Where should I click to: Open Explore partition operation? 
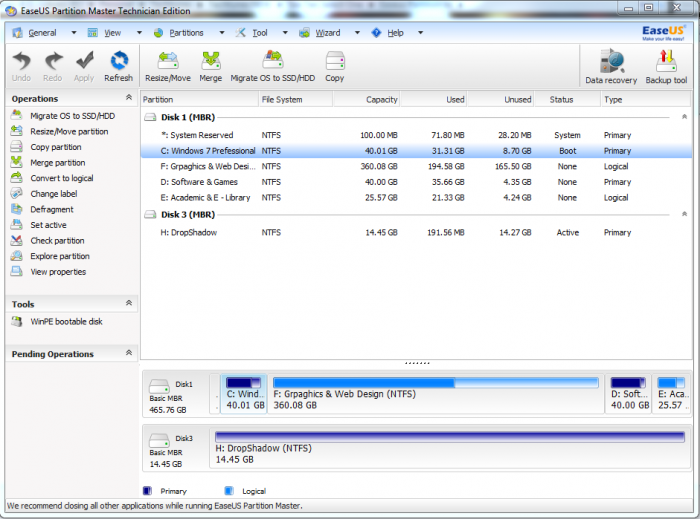pos(50,257)
